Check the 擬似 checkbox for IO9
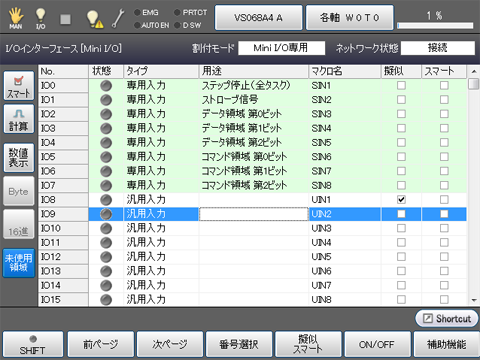Screen dimensions: 480x360 pos(401,214)
